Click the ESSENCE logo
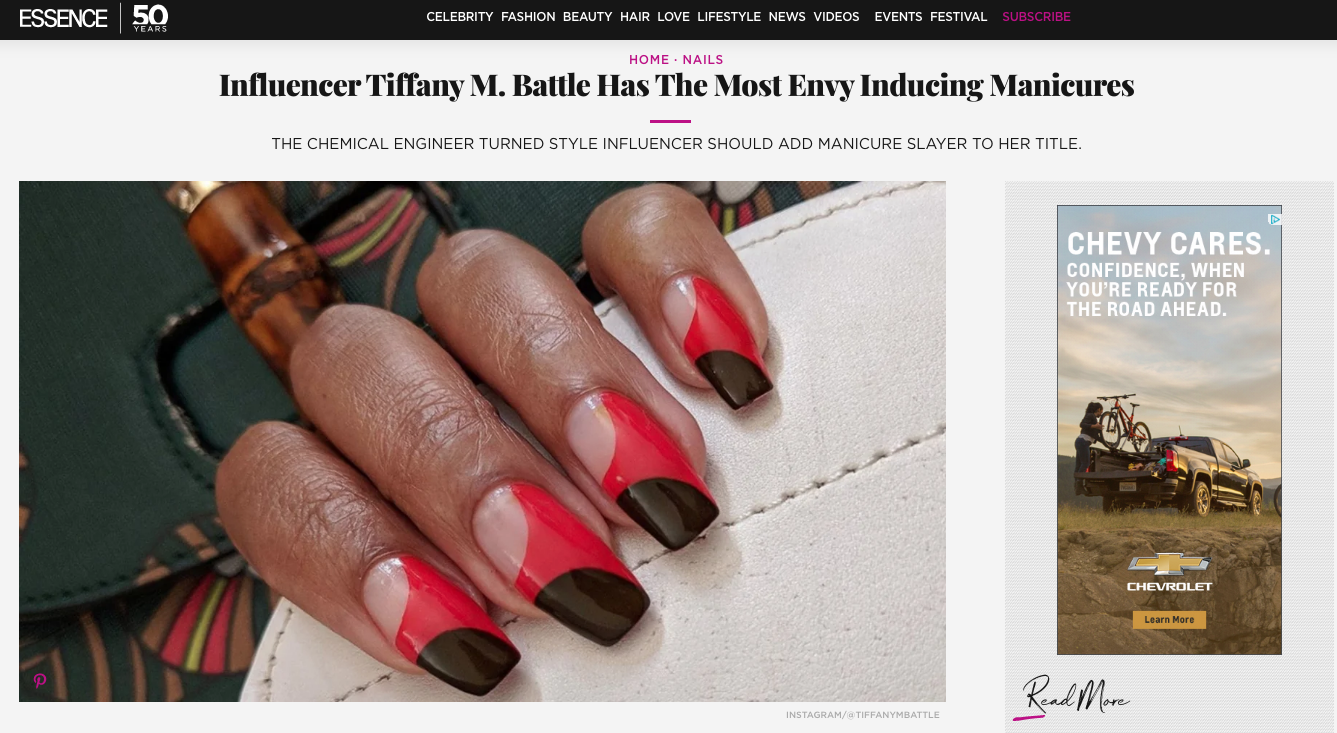 point(63,18)
